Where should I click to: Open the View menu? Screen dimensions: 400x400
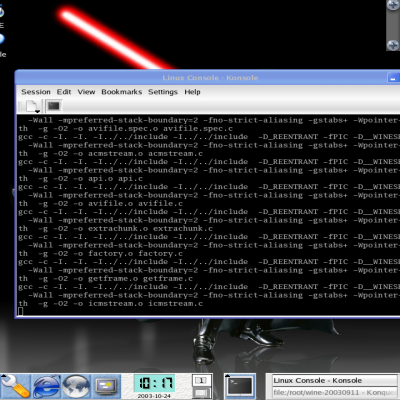(x=86, y=92)
